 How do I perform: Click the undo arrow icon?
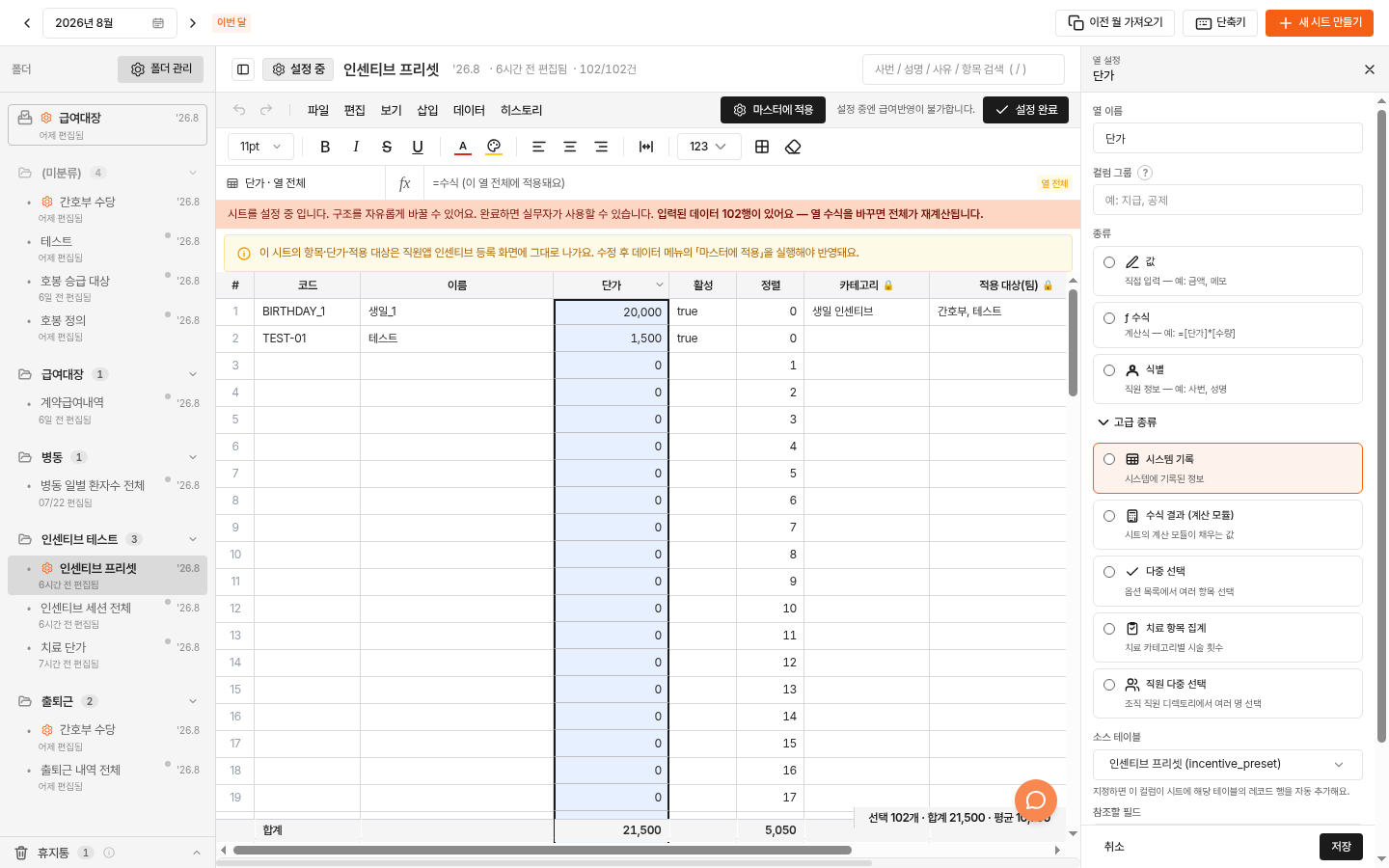point(239,110)
